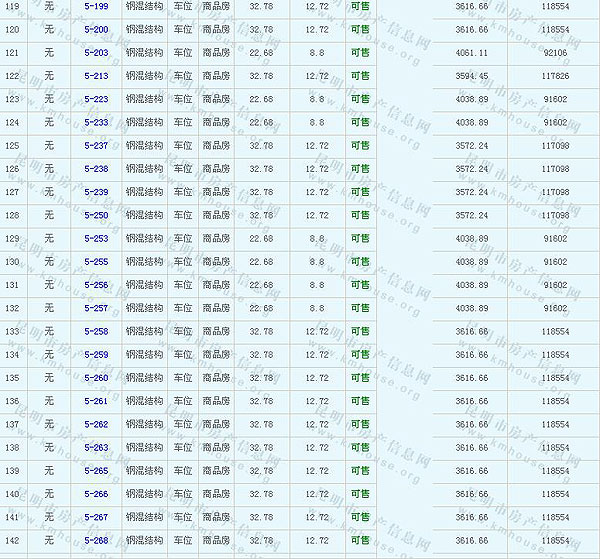Open the 5-238 link
600x559 pixels.
point(96,168)
